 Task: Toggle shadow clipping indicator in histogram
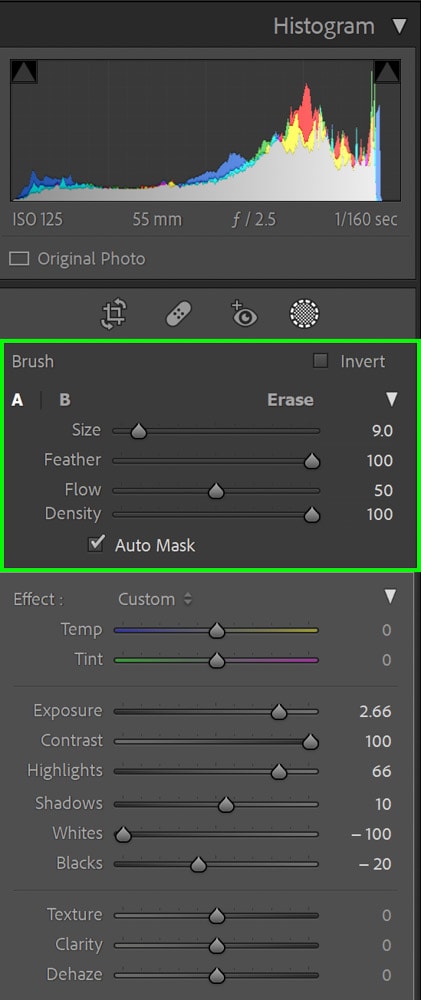coord(24,71)
